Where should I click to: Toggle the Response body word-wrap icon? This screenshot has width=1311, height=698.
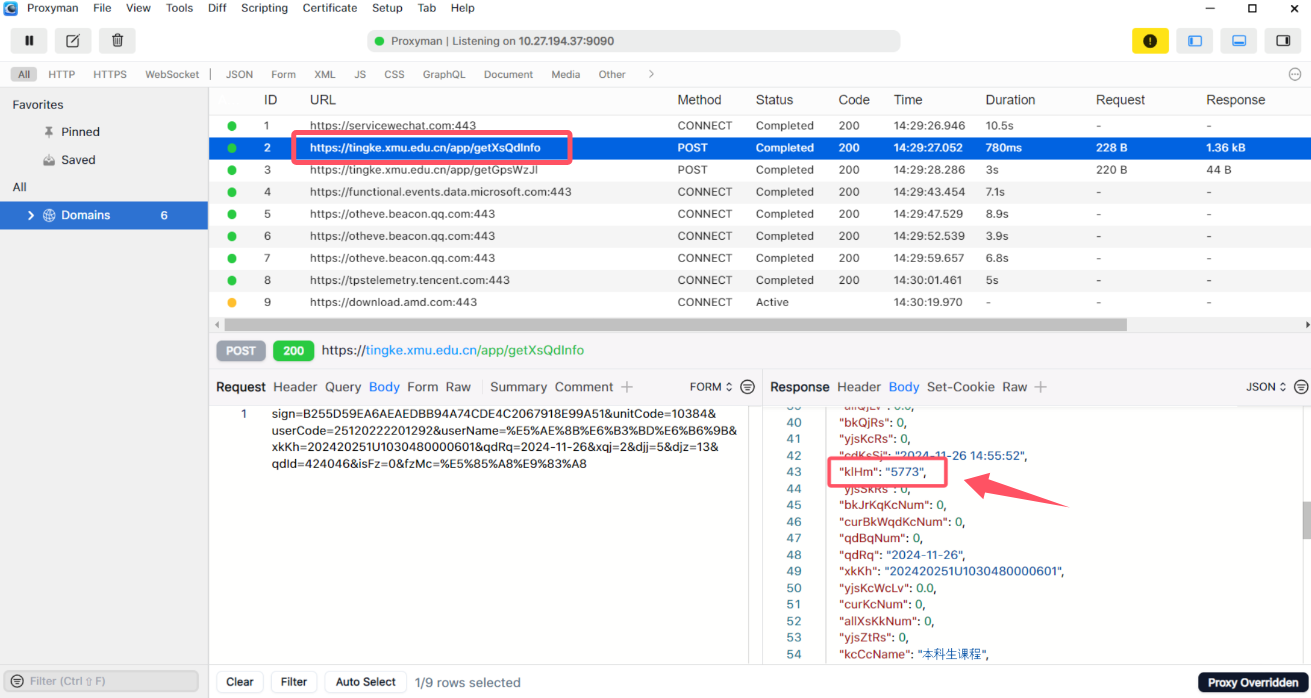[1301, 387]
